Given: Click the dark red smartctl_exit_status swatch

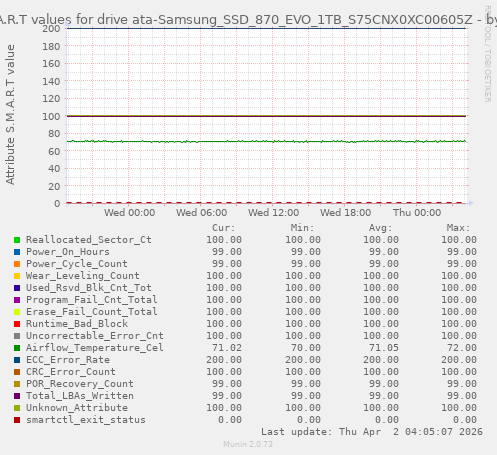Looking at the screenshot, I should click(x=17, y=420).
